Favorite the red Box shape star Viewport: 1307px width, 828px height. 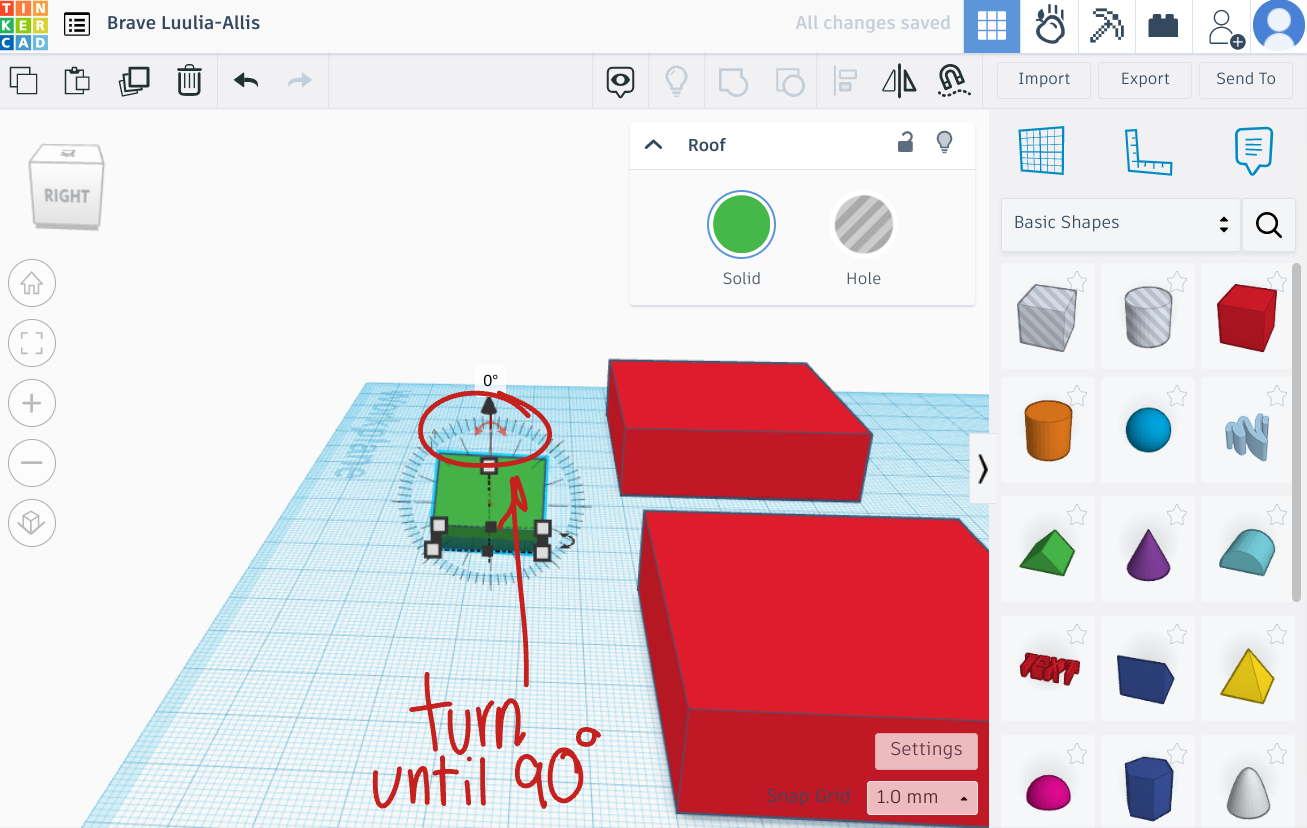[x=1276, y=282]
